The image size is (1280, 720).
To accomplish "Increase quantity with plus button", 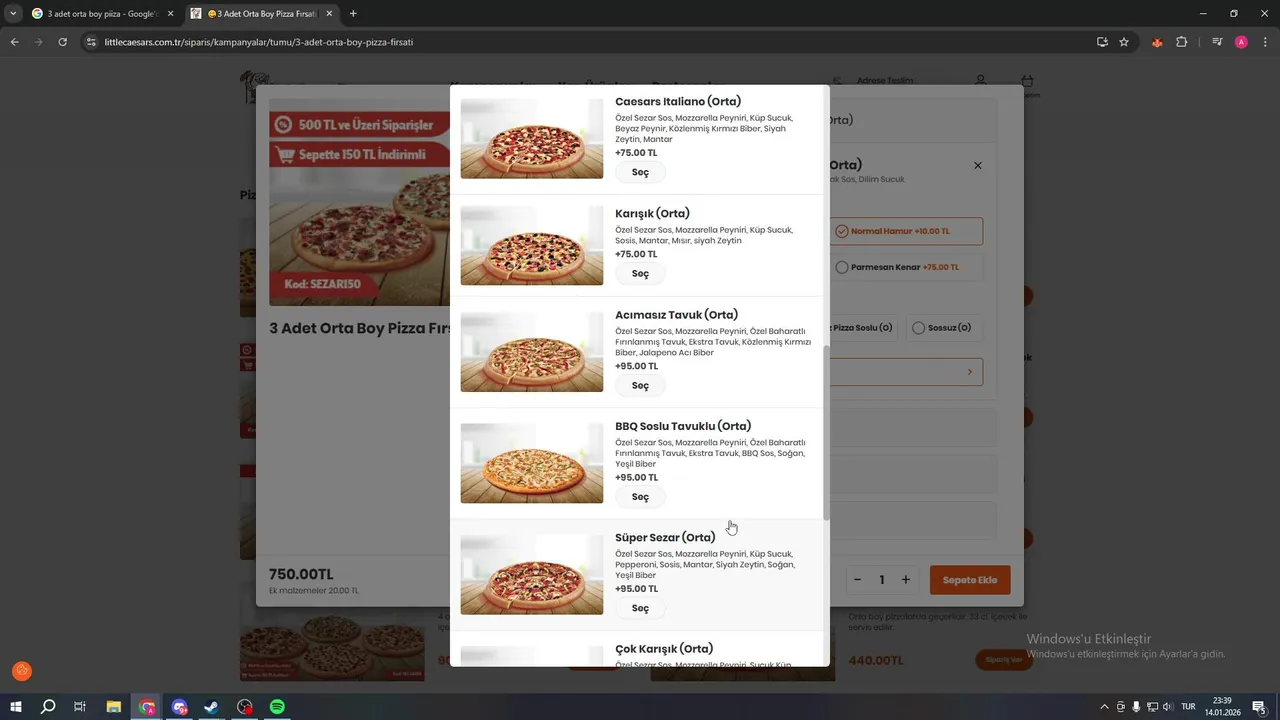I will point(906,580).
